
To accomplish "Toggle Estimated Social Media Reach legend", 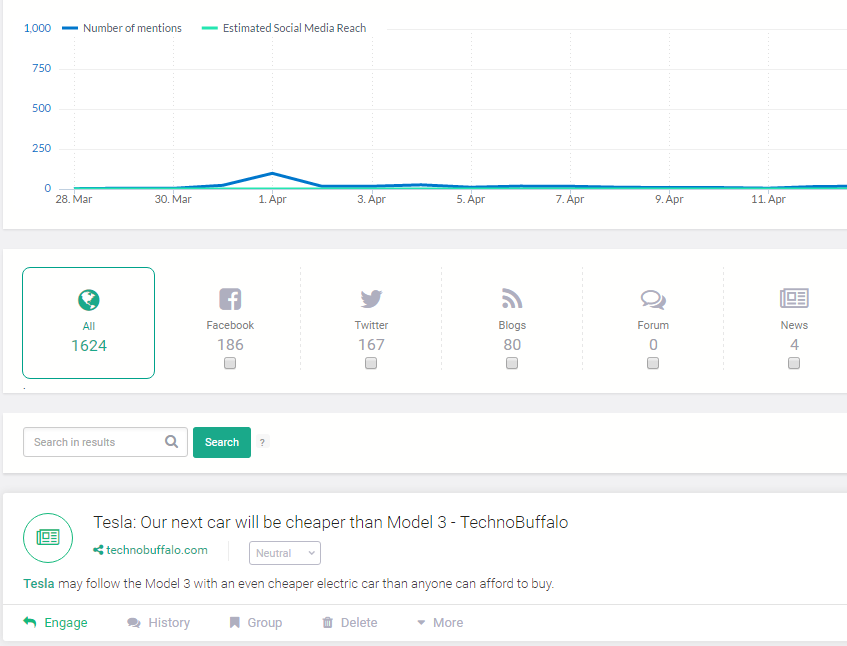I will click(x=284, y=28).
